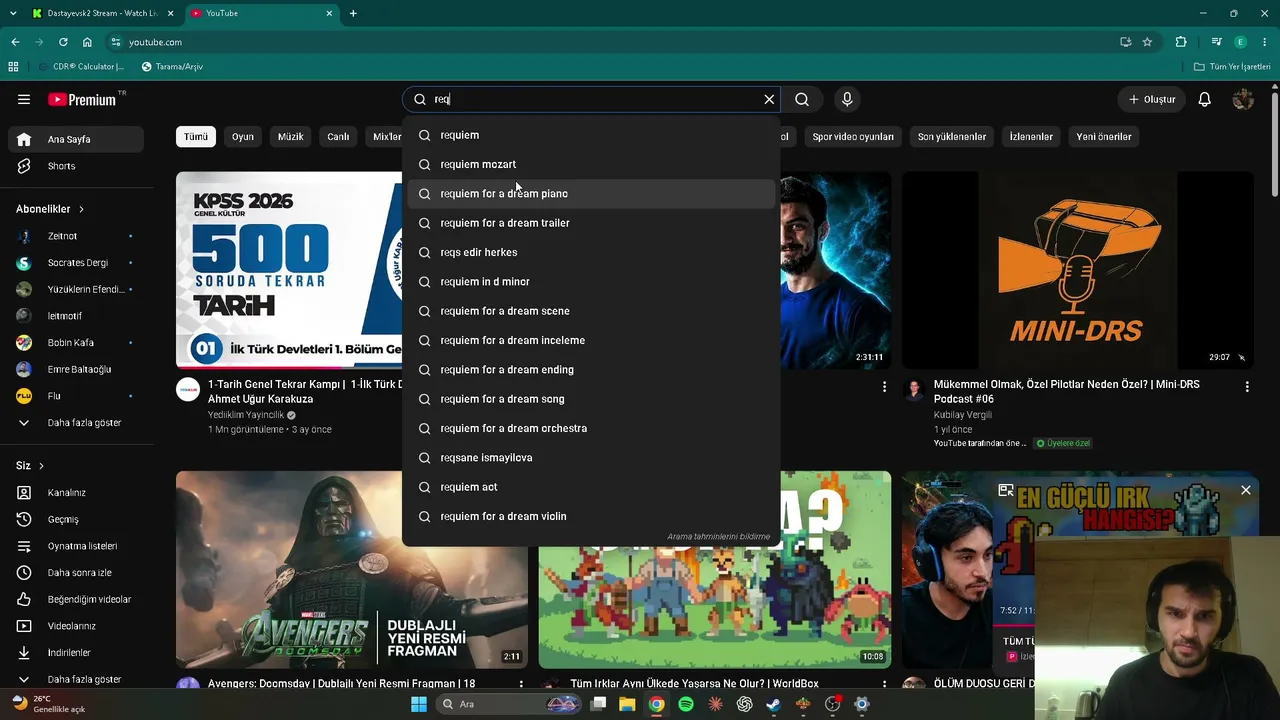Open Kanalınız channel icon
This screenshot has width=1280, height=720.
pyautogui.click(x=24, y=492)
